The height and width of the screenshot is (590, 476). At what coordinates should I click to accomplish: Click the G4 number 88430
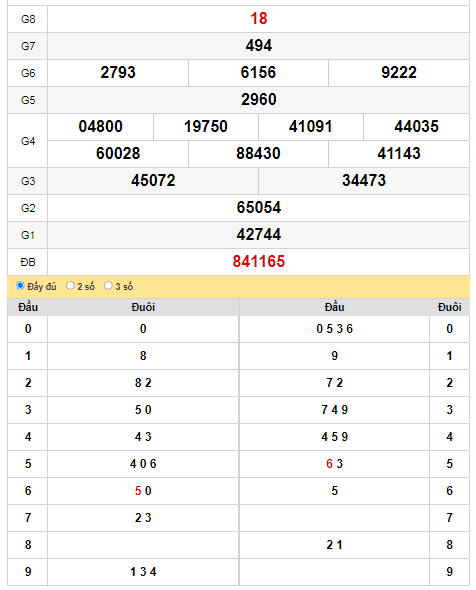[258, 154]
